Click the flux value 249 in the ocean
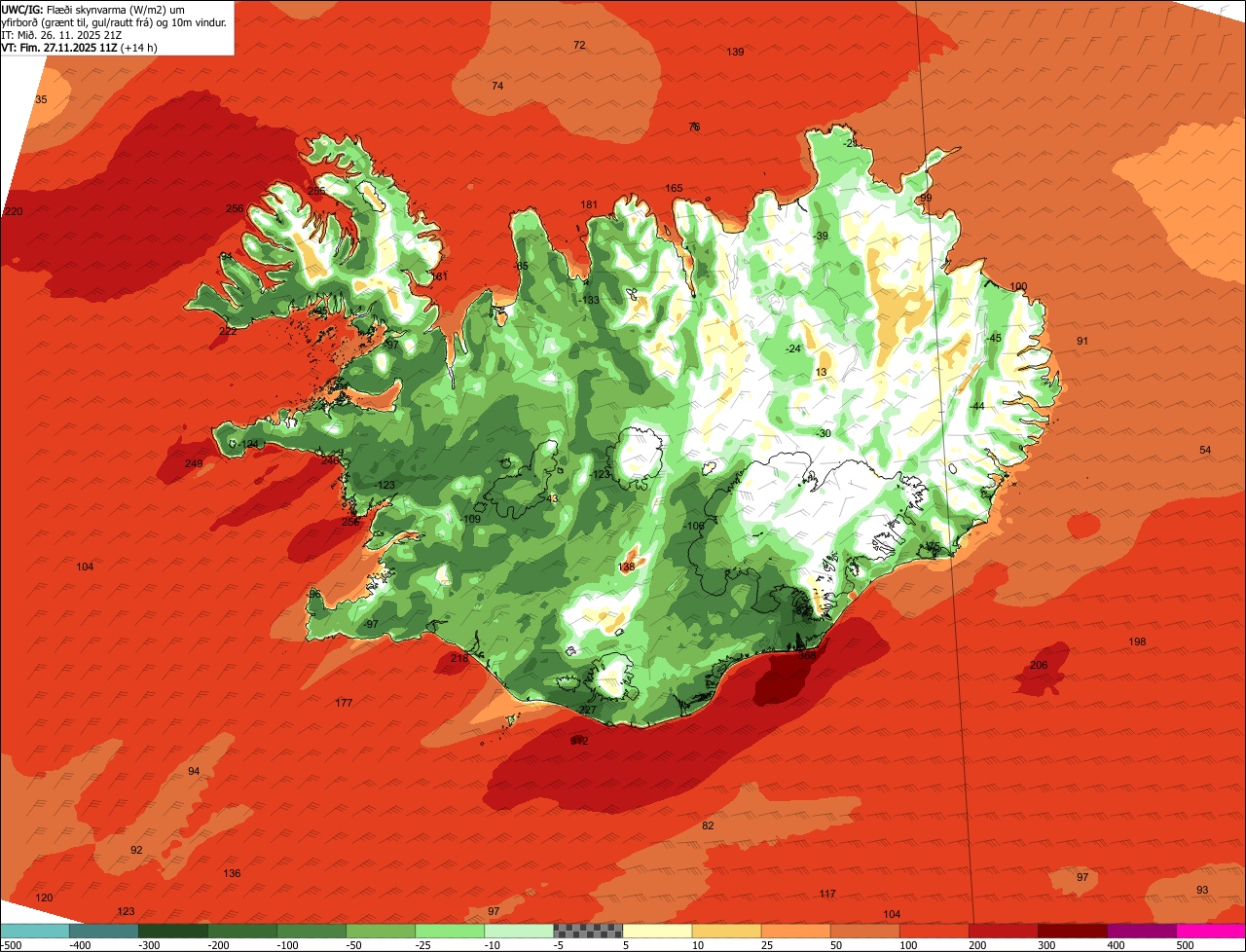Screen dimensions: 1246x952 194,463
